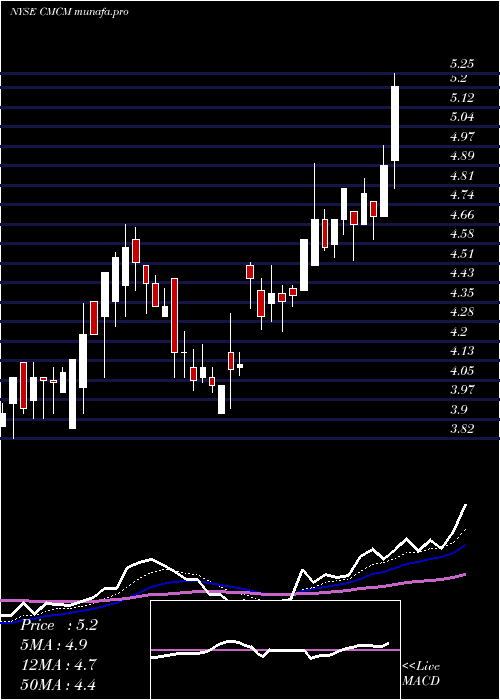Click the 5.04 price axis label
The height and width of the screenshot is (700, 500).
click(462, 117)
